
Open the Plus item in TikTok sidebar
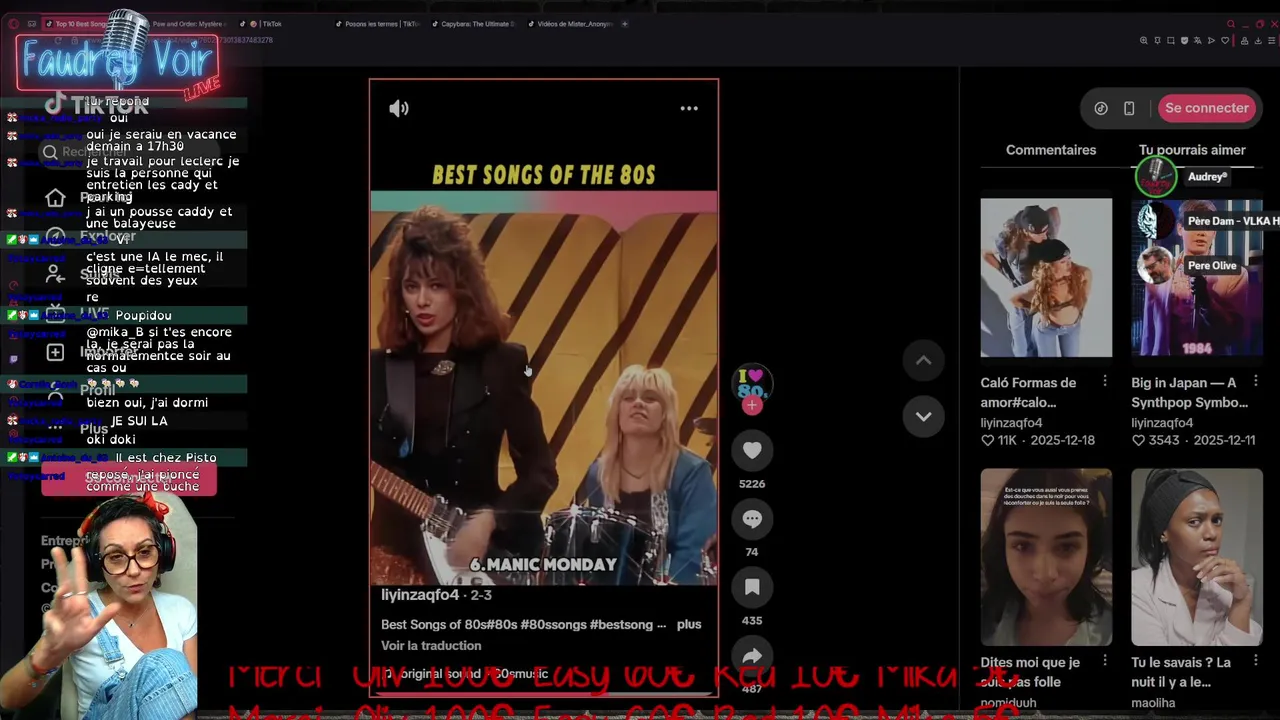coord(77,428)
